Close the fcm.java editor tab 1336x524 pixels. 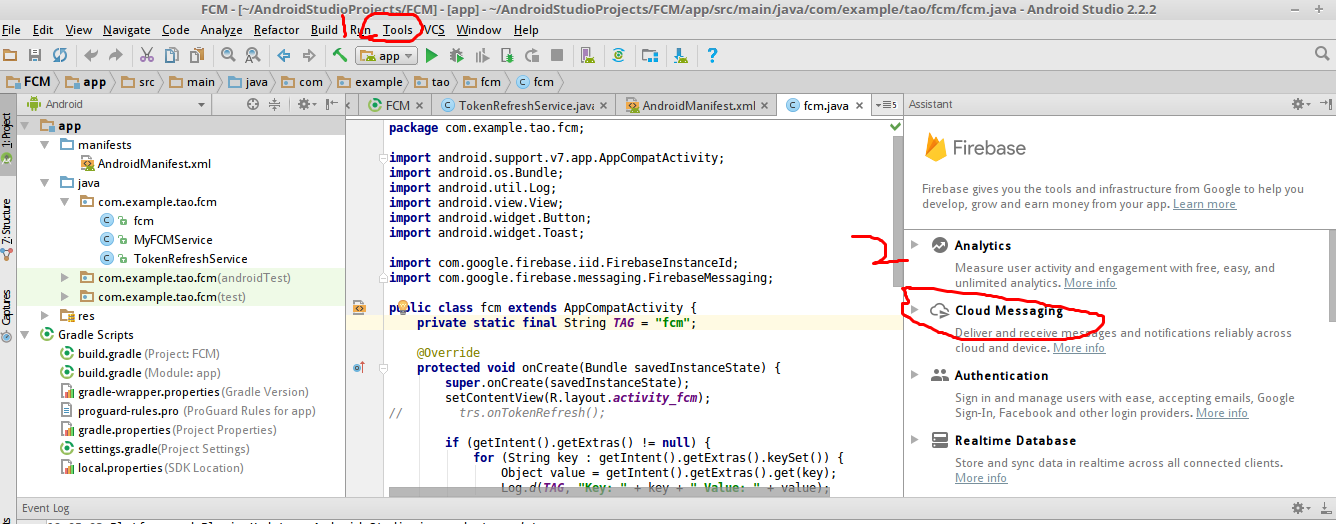[861, 105]
